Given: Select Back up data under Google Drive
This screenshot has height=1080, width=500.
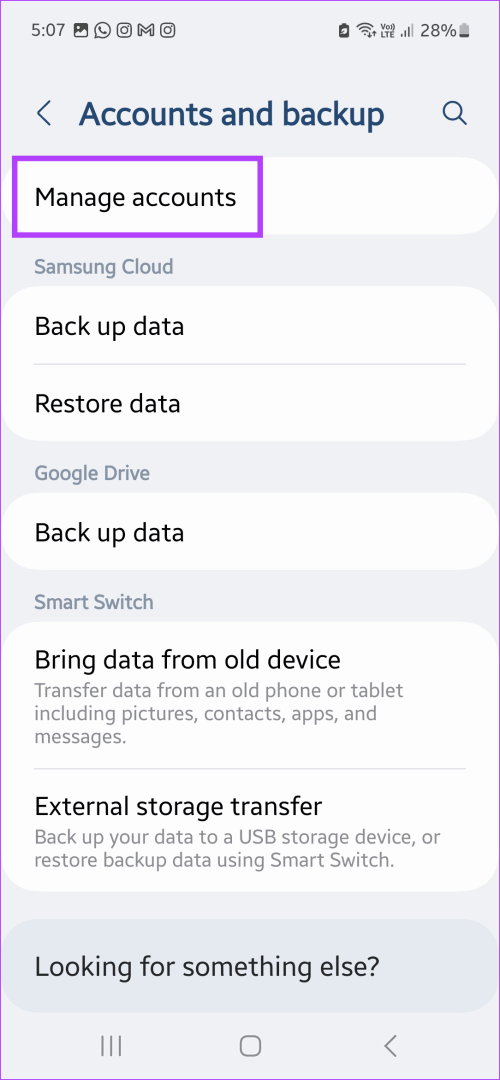Looking at the screenshot, I should [x=250, y=532].
